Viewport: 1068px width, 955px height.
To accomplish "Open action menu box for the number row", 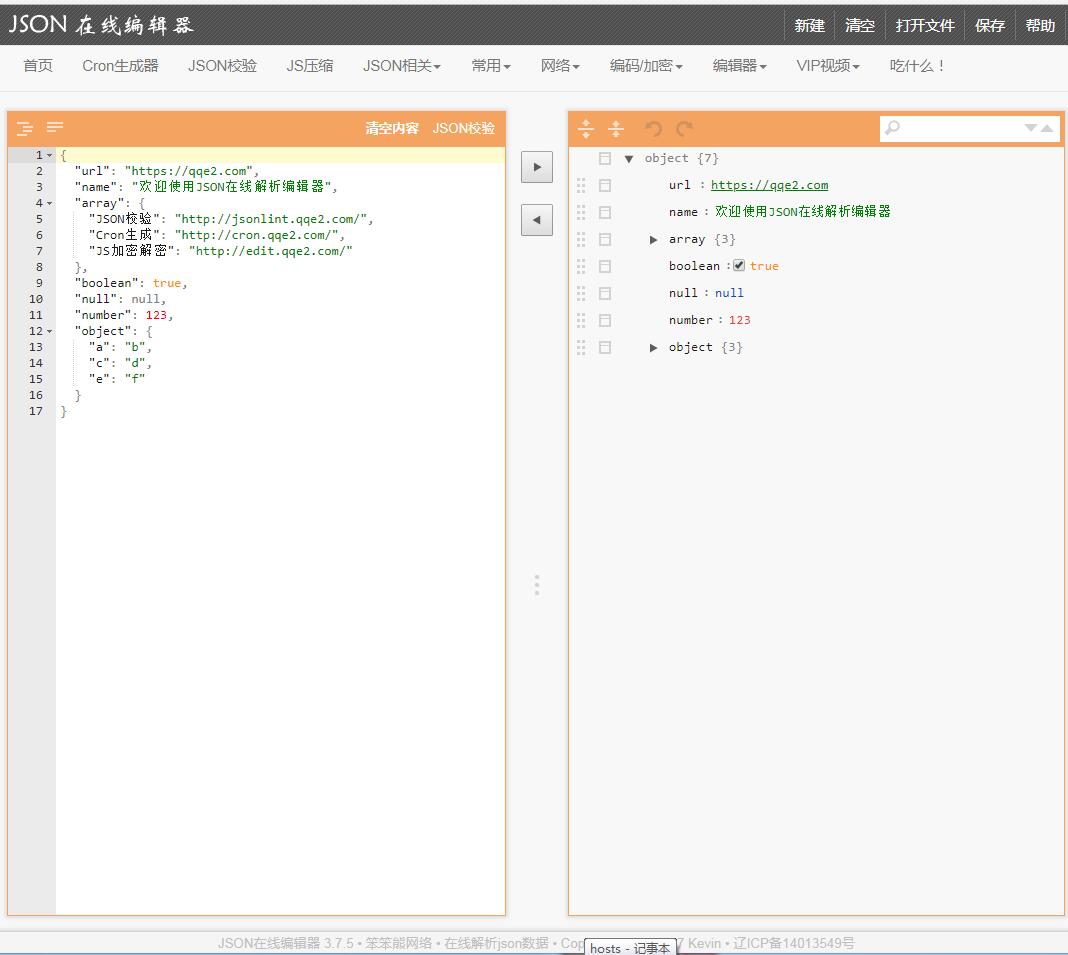I will [605, 320].
